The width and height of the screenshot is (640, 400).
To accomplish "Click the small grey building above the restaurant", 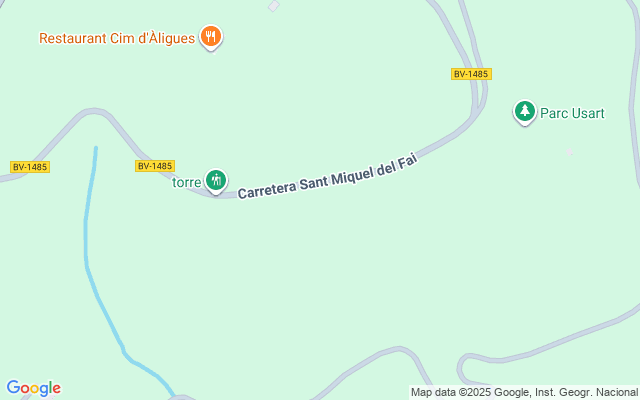I will pyautogui.click(x=274, y=6).
